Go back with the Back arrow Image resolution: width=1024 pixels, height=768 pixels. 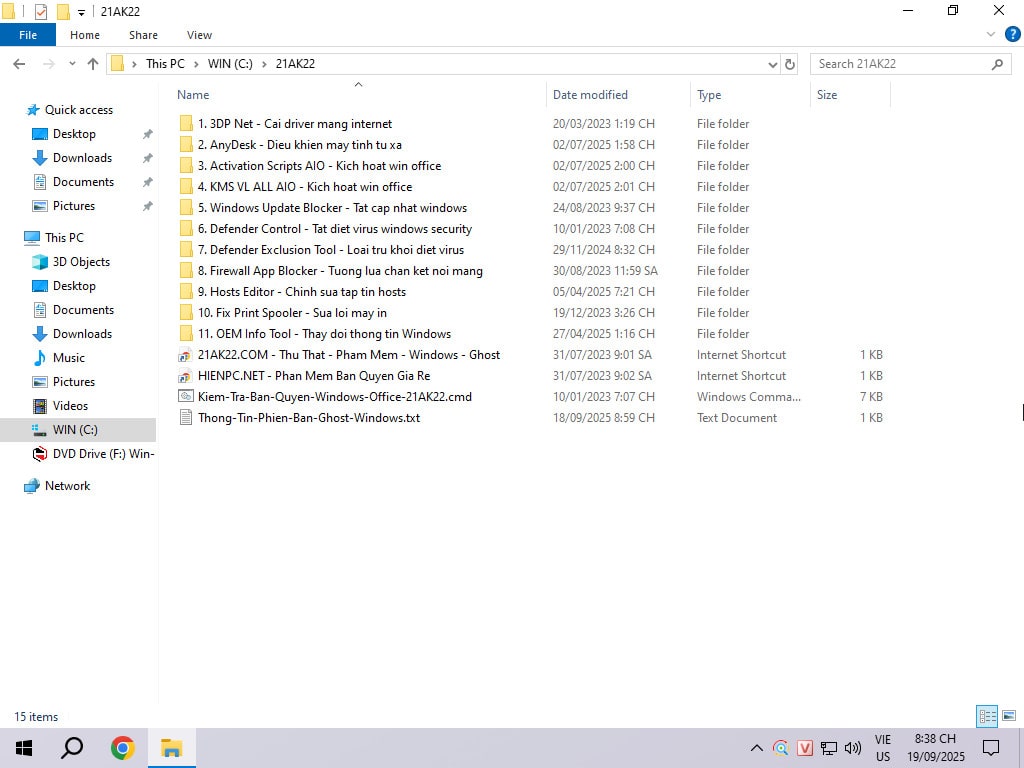(x=19, y=64)
